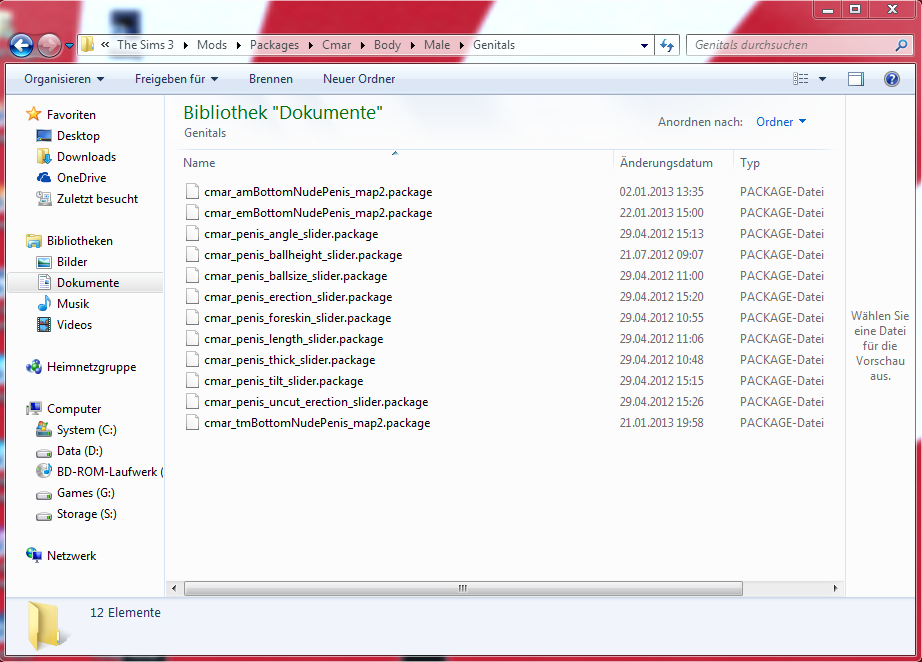Click the Videos library icon
The image size is (922, 662).
click(44, 325)
